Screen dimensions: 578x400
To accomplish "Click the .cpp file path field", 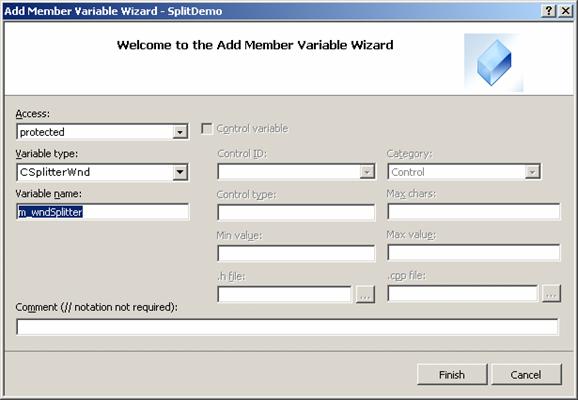I will point(463,293).
